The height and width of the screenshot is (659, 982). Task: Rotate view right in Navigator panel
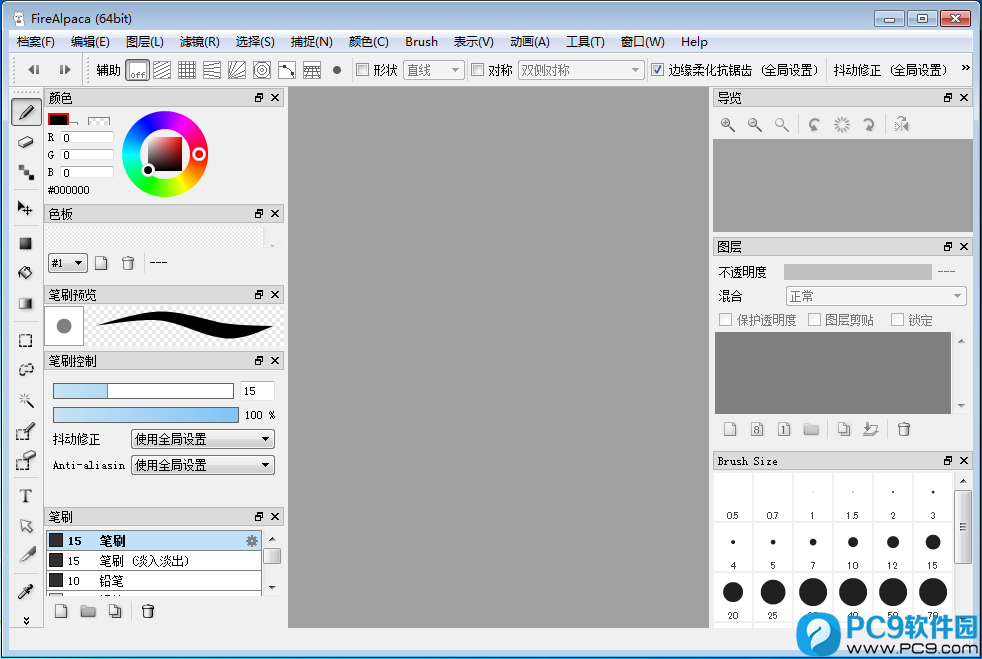pos(869,125)
